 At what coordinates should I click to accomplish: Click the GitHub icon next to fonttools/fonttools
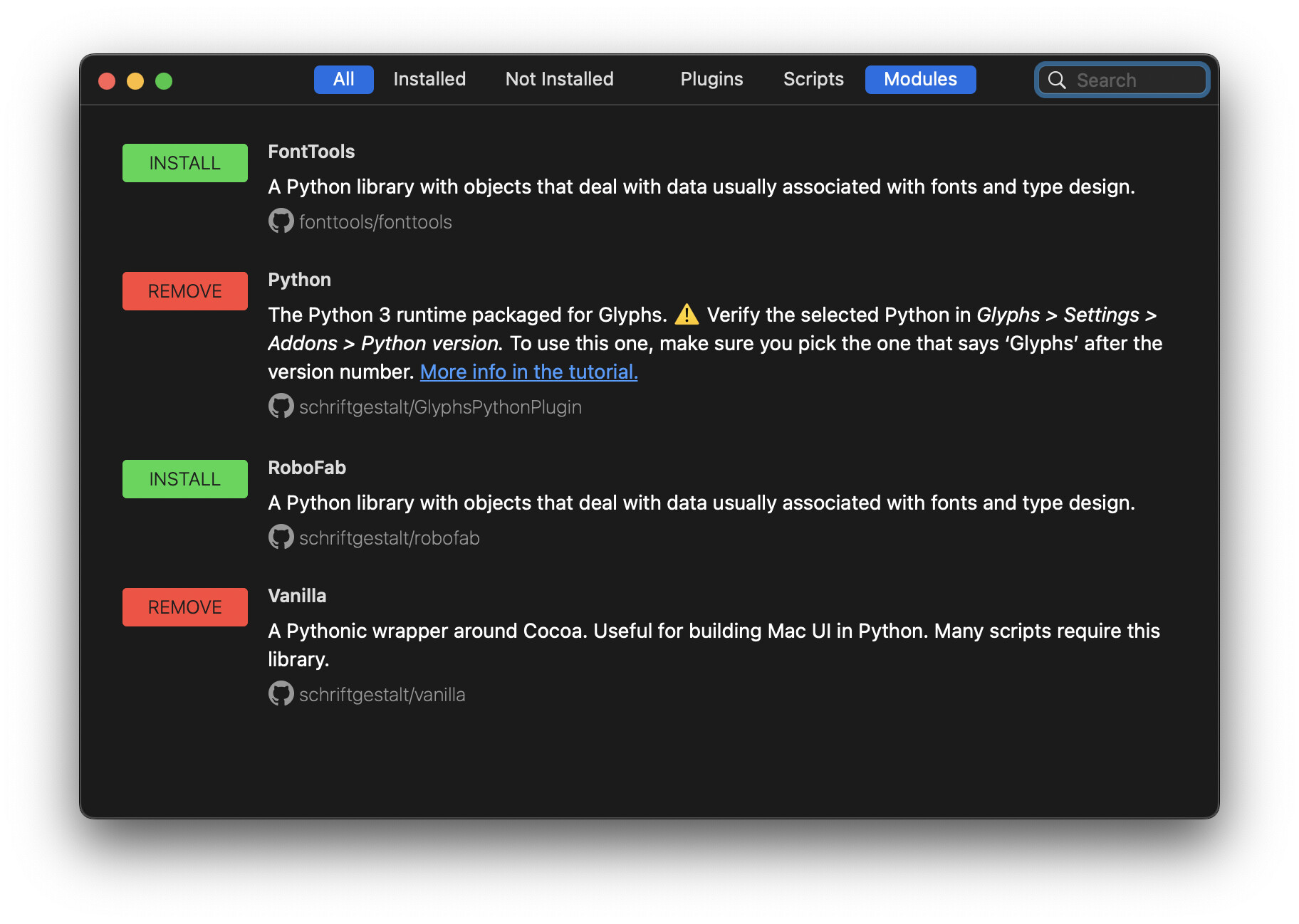(x=281, y=221)
